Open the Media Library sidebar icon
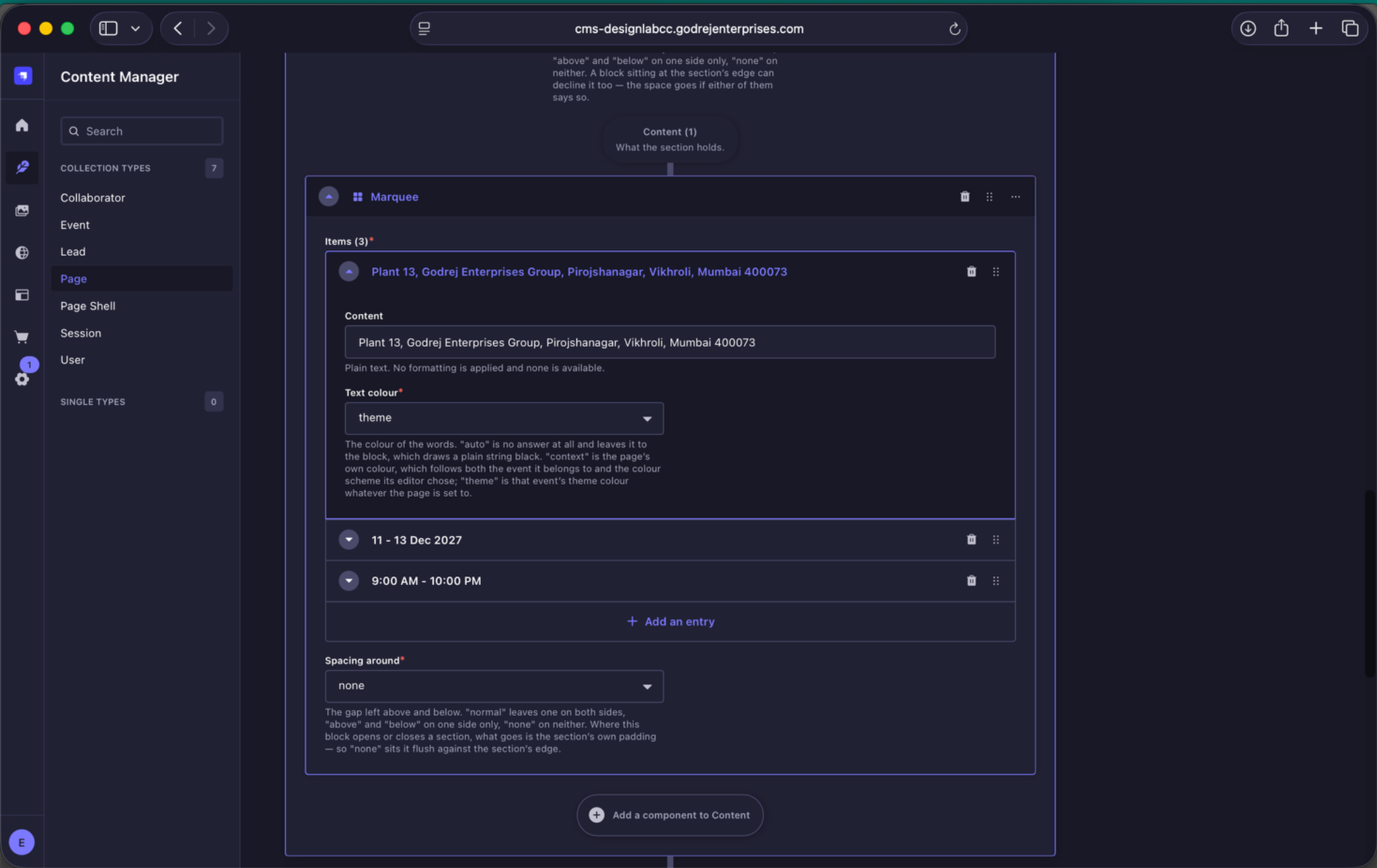Image resolution: width=1377 pixels, height=868 pixels. click(22, 210)
